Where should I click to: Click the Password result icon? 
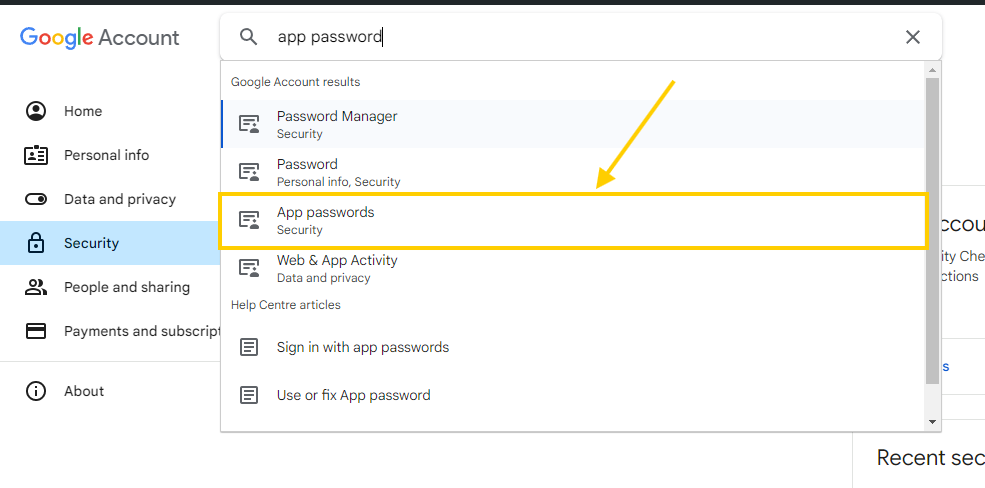click(249, 172)
